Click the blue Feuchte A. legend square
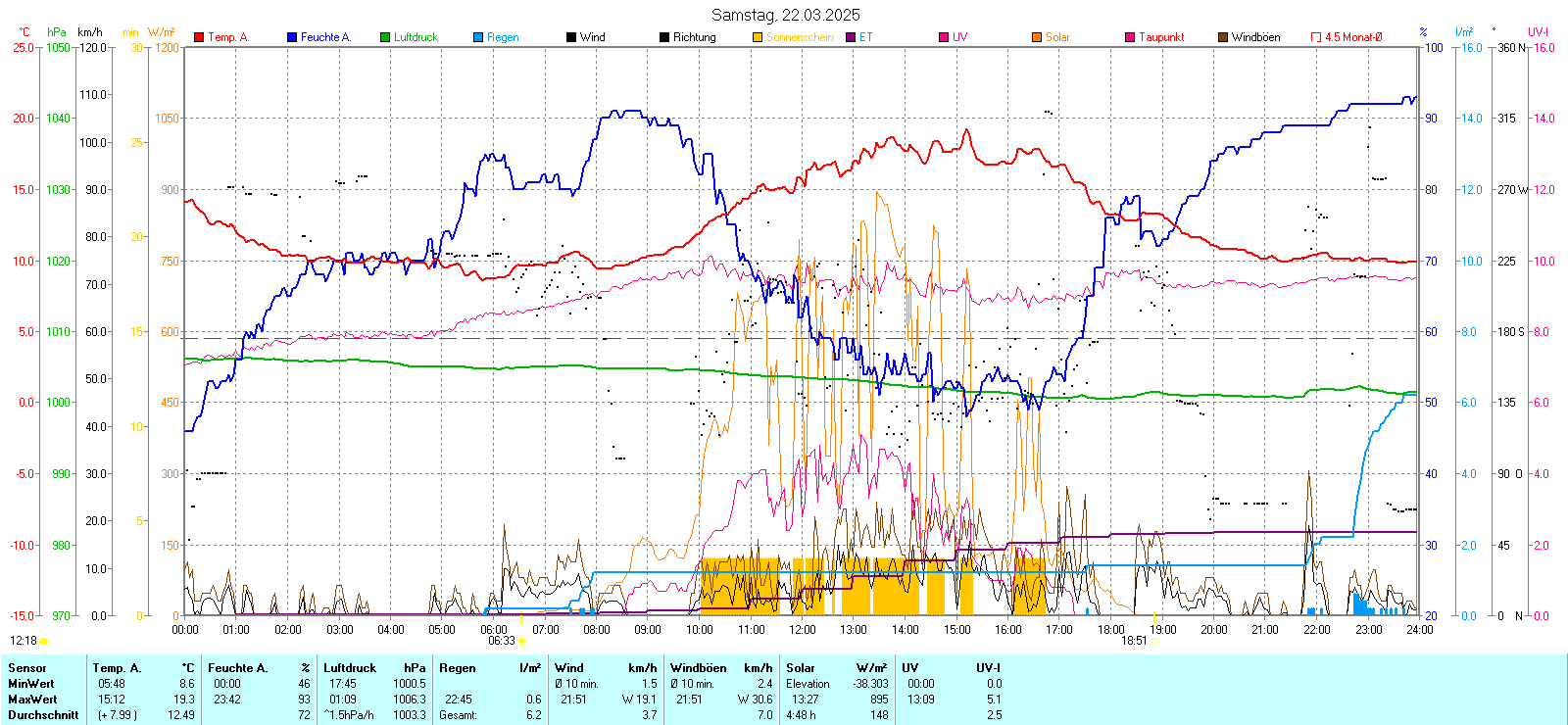 coord(292,37)
